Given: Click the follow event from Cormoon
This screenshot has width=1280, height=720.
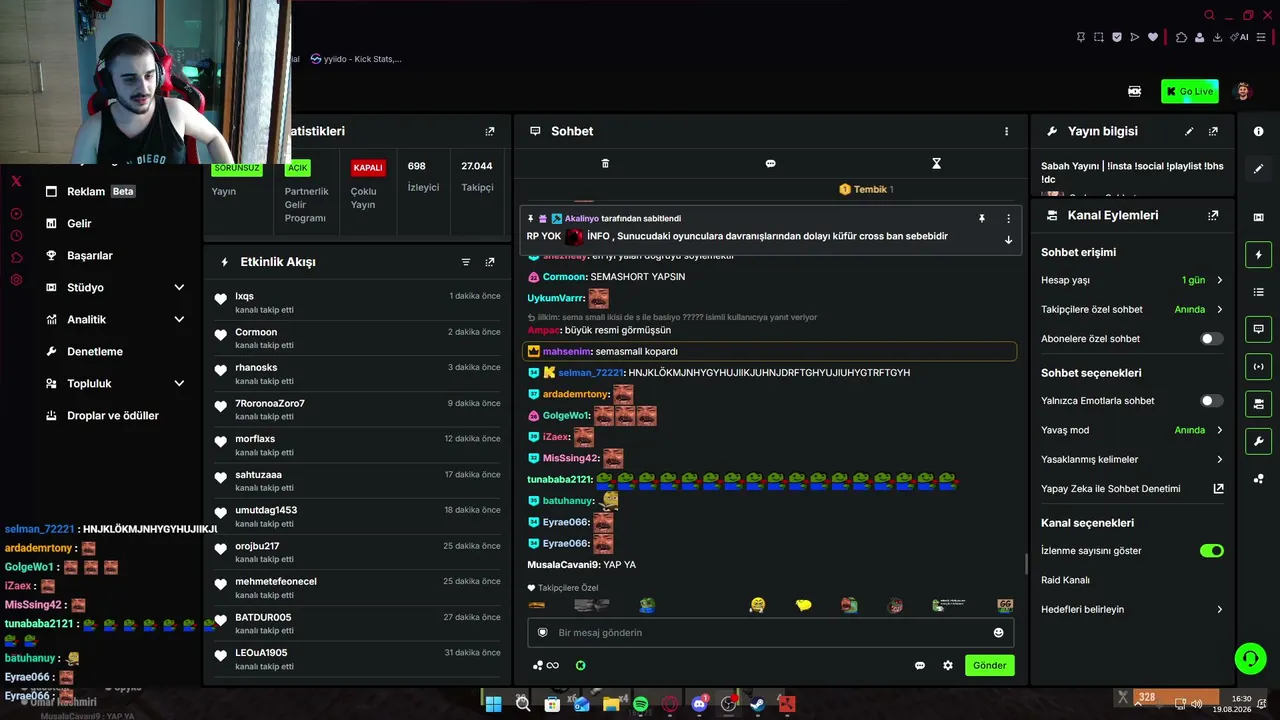Looking at the screenshot, I should (x=357, y=338).
